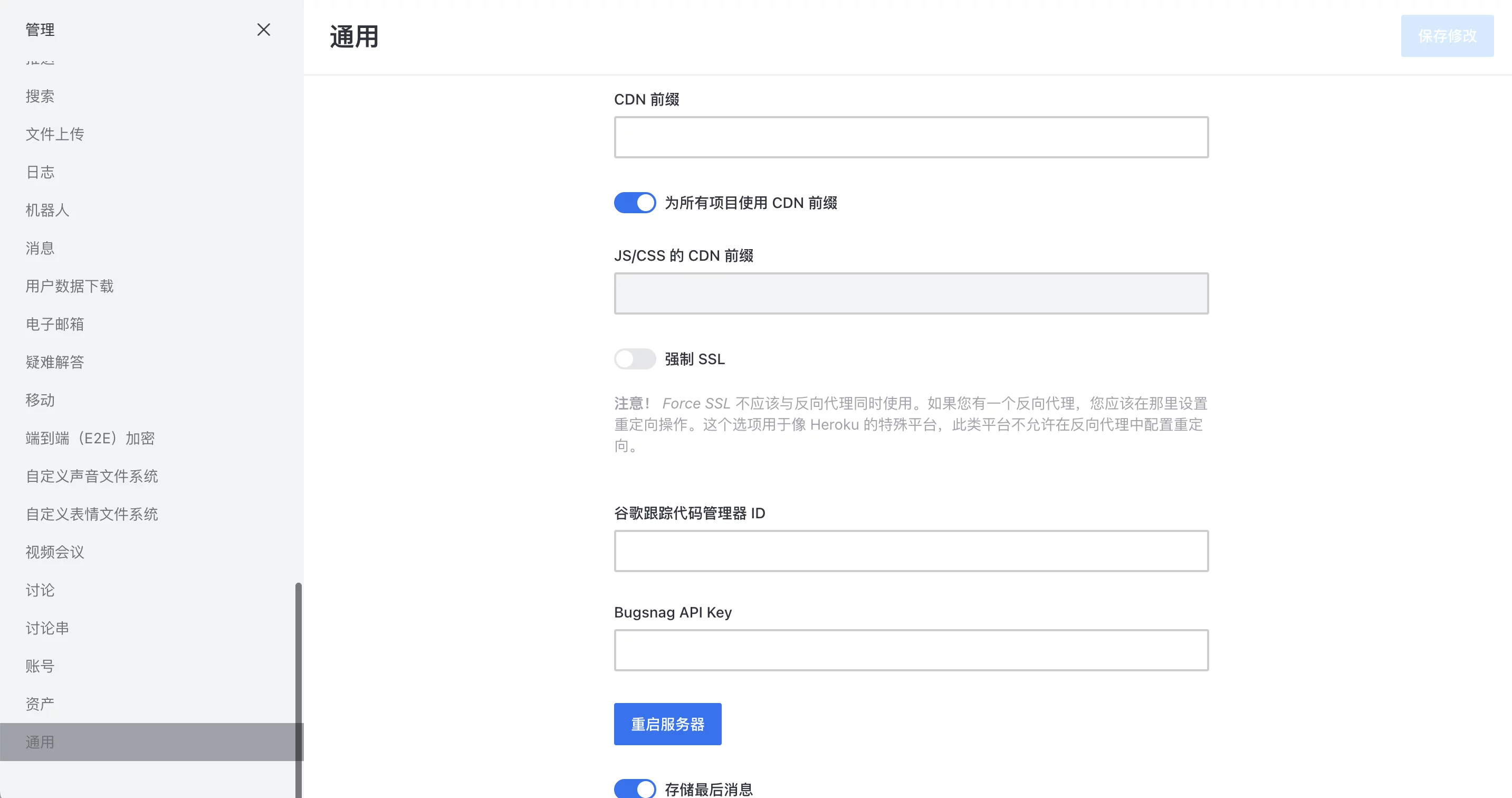Screen dimensions: 1512x798
Task: Open 文件上传 settings in sidebar
Action: (x=54, y=135)
